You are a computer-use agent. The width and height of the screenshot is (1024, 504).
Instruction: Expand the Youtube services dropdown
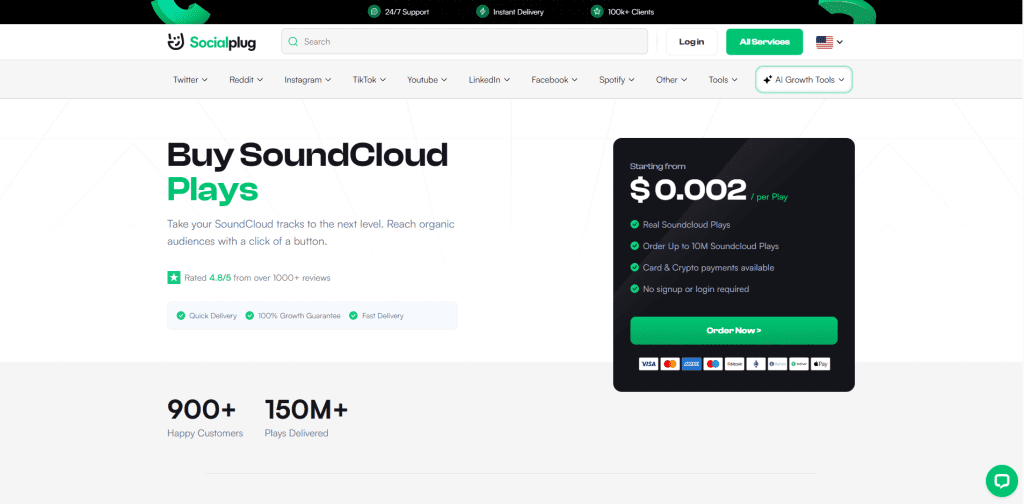427,80
